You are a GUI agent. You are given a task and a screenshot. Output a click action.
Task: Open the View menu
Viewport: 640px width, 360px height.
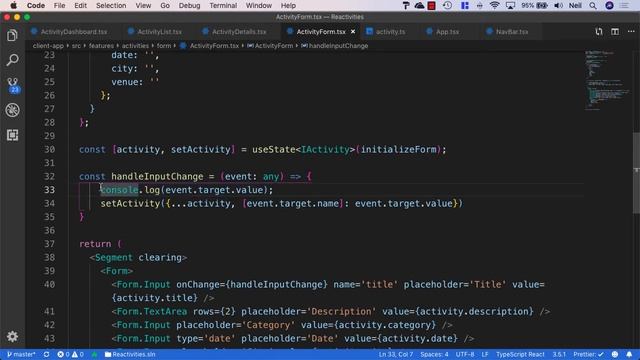[143, 6]
